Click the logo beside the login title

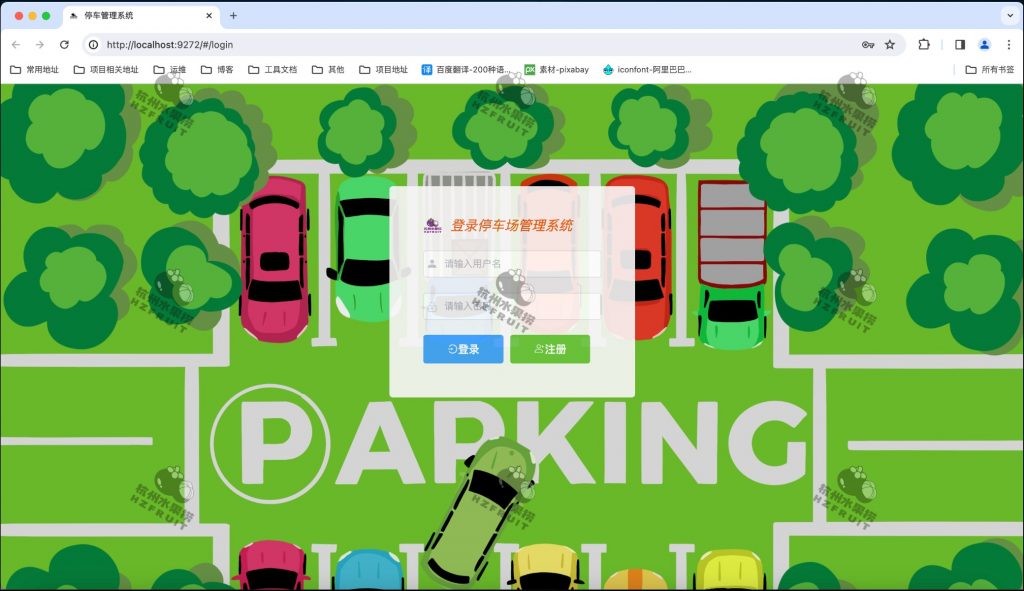tap(433, 226)
